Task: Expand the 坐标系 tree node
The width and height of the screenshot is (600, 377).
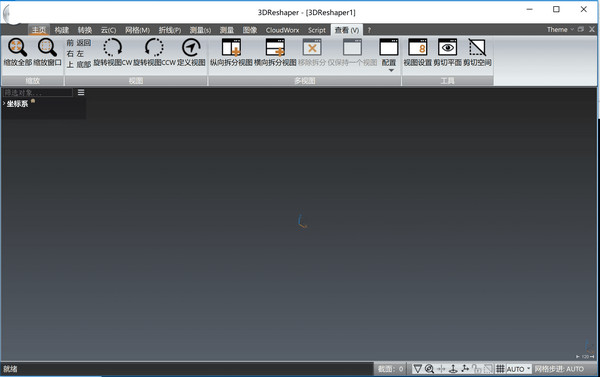Action: pos(4,103)
